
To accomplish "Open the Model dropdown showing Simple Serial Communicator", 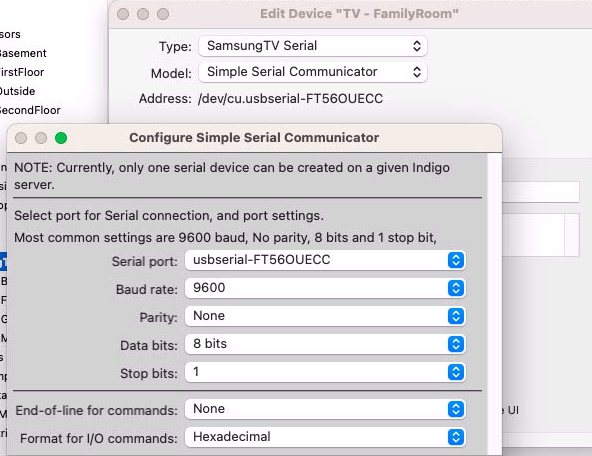I will click(x=313, y=72).
